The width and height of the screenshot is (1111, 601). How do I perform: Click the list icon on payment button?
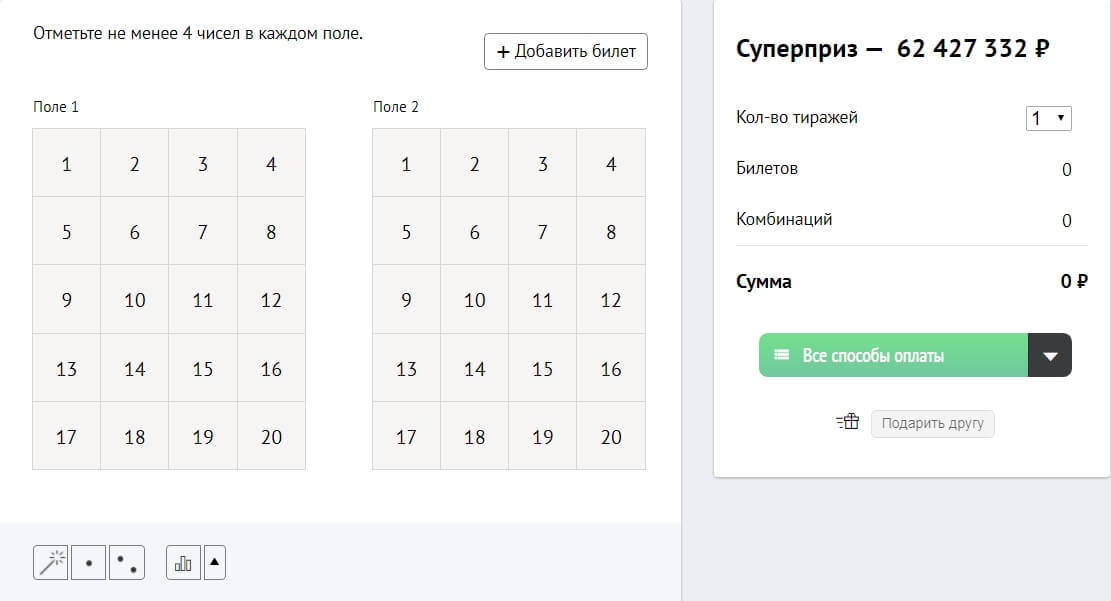[x=782, y=355]
